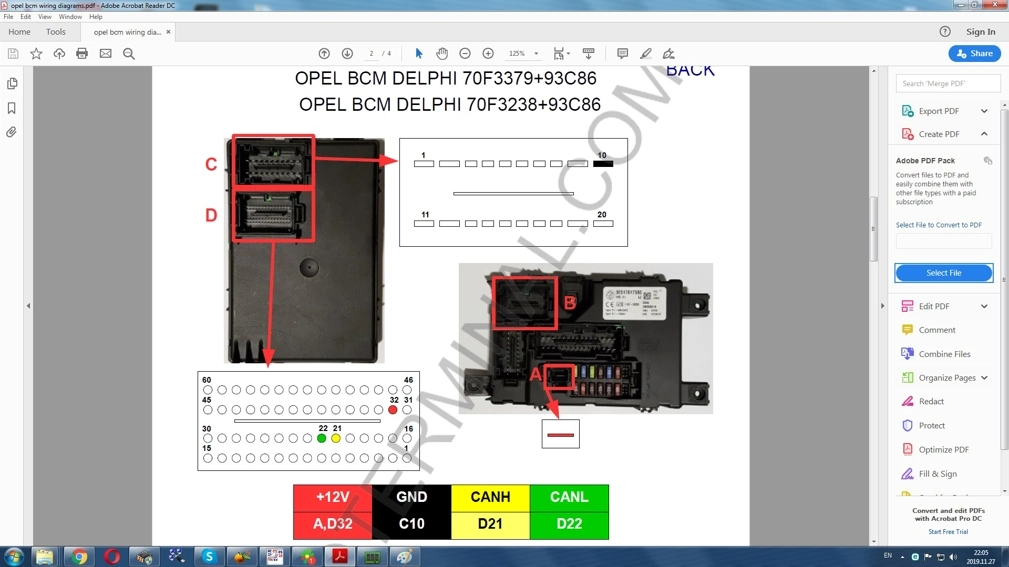Click the page number field showing 2

[371, 53]
